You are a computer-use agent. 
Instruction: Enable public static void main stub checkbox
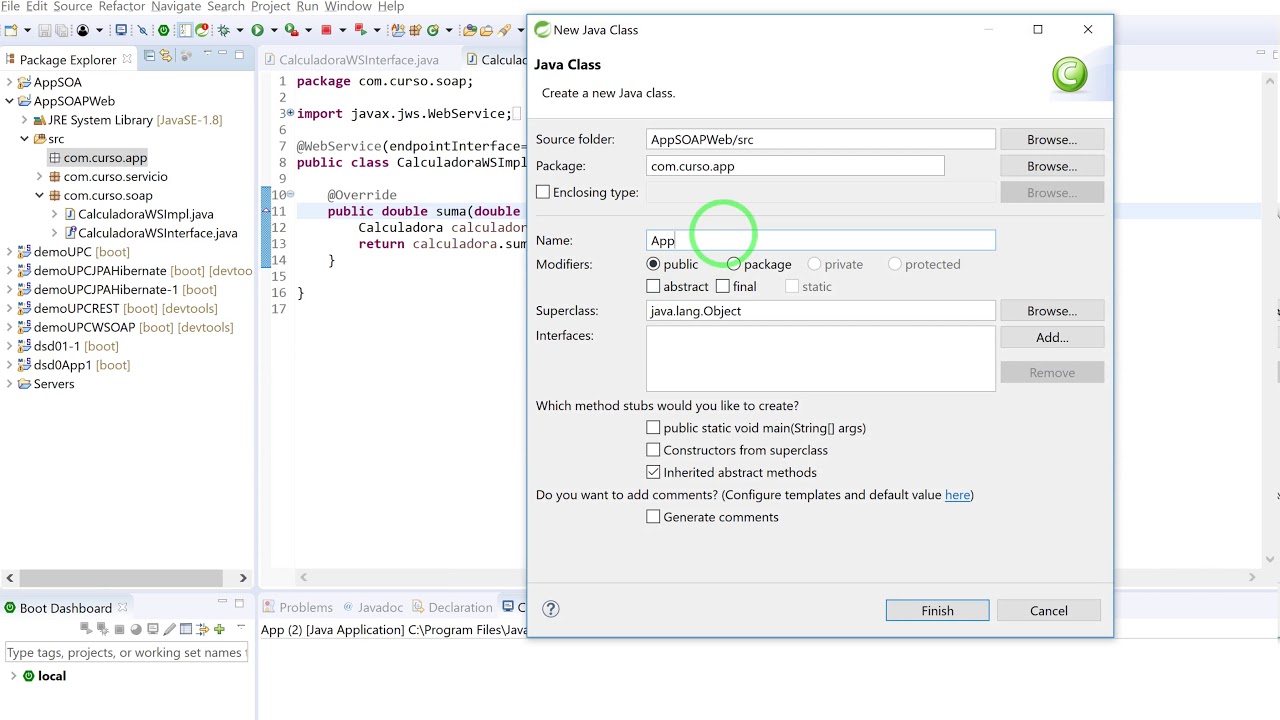click(x=653, y=428)
